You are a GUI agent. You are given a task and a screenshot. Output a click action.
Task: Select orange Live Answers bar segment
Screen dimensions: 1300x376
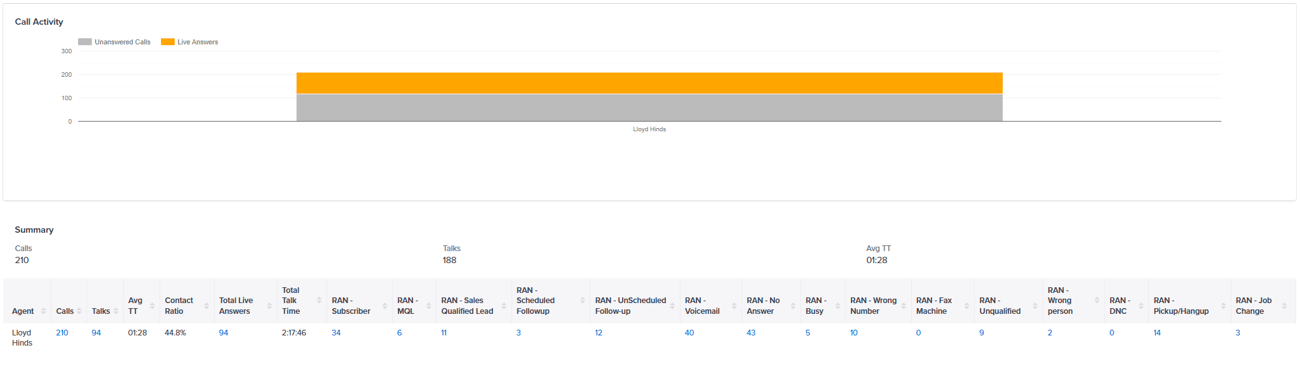point(649,83)
